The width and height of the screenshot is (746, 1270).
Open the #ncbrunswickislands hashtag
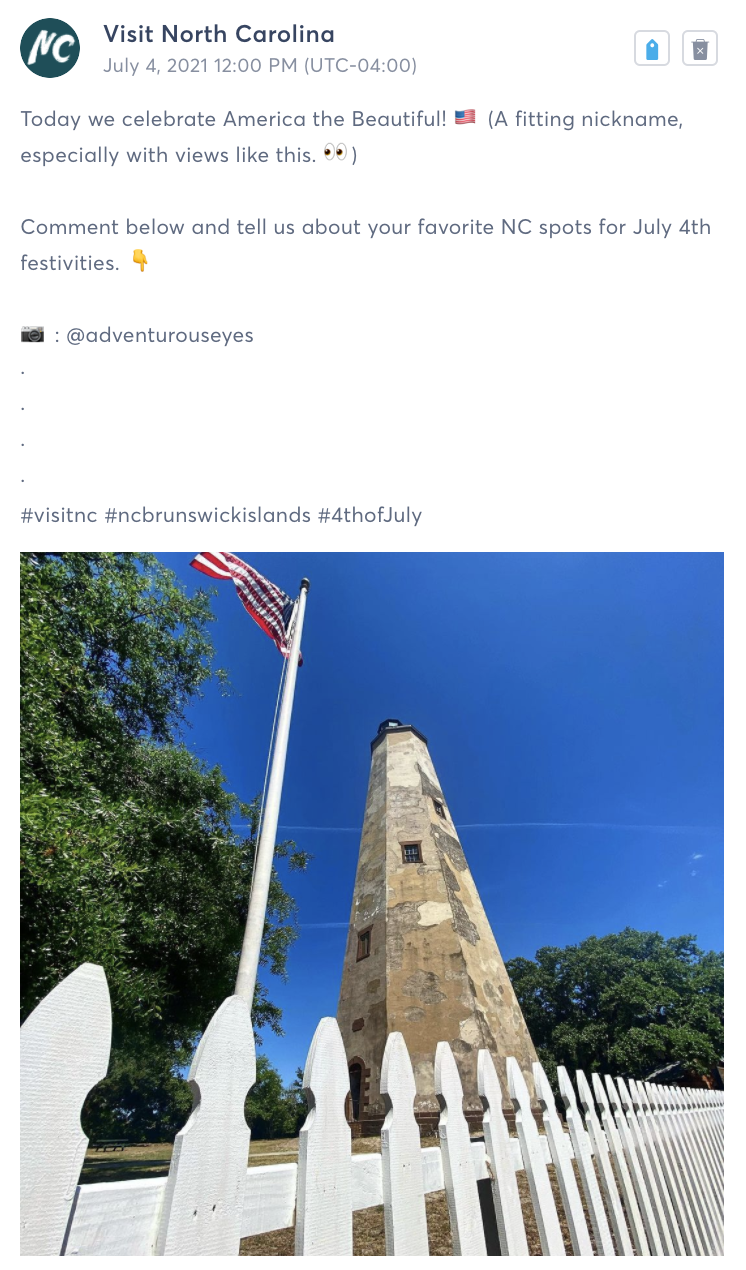(207, 515)
